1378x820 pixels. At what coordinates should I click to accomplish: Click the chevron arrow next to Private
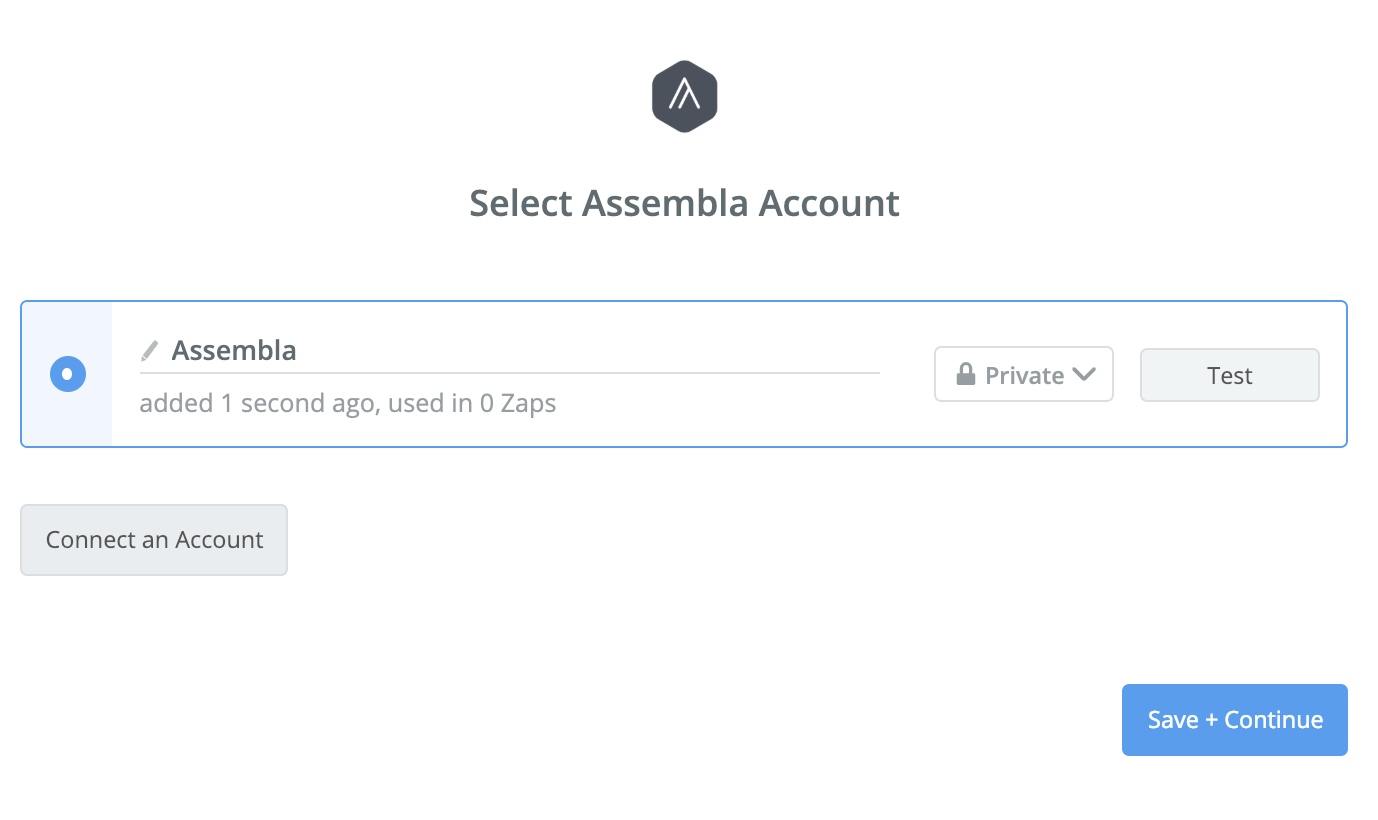[x=1085, y=374]
